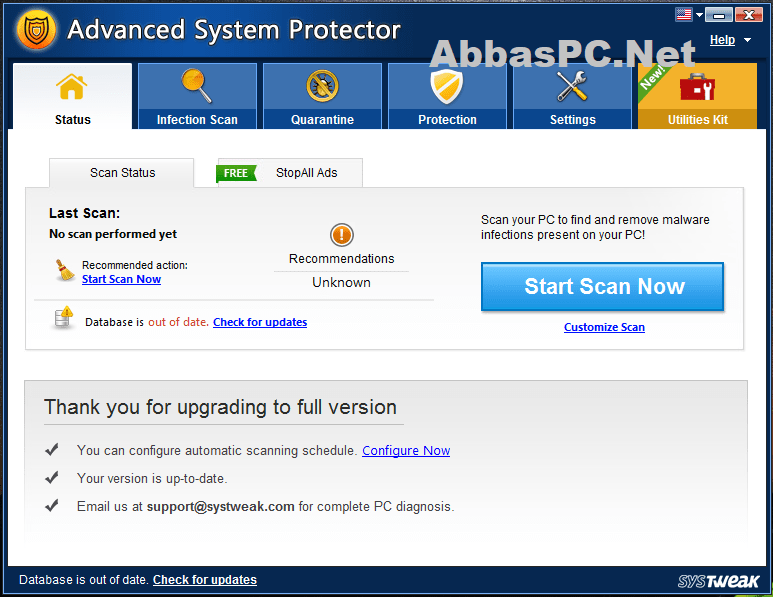Click the Status home icon
Screen dimensions: 773x597
tap(72, 86)
